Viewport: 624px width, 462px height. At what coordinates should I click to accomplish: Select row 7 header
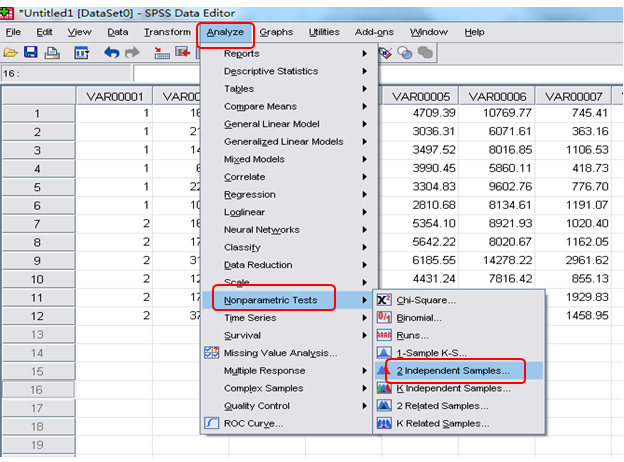pyautogui.click(x=37, y=221)
